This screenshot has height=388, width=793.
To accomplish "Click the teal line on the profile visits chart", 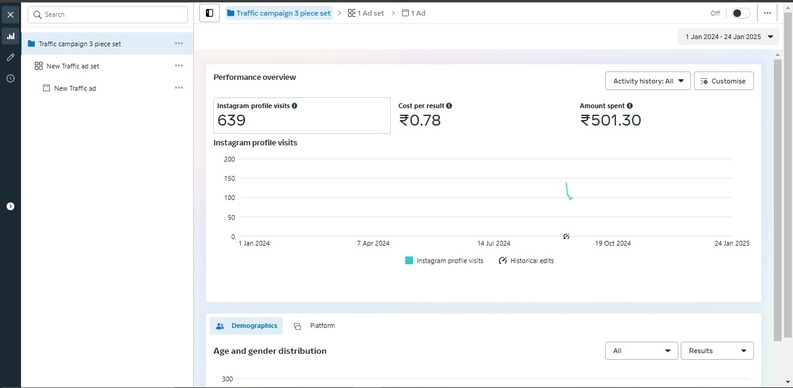I will 568,192.
